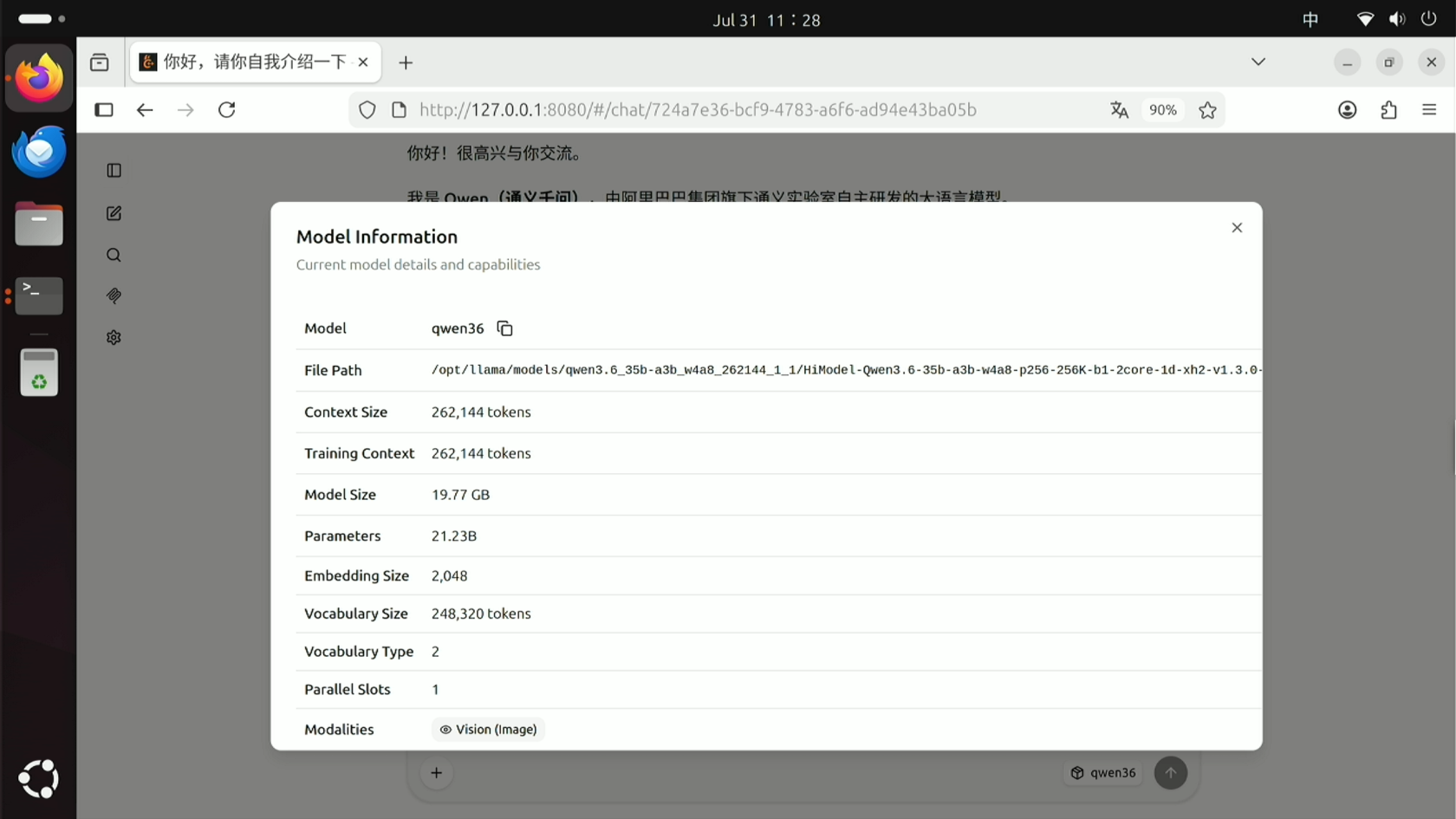Open Firefox from the Ubuntu dock
Viewport: 1456px width, 819px height.
(x=39, y=78)
